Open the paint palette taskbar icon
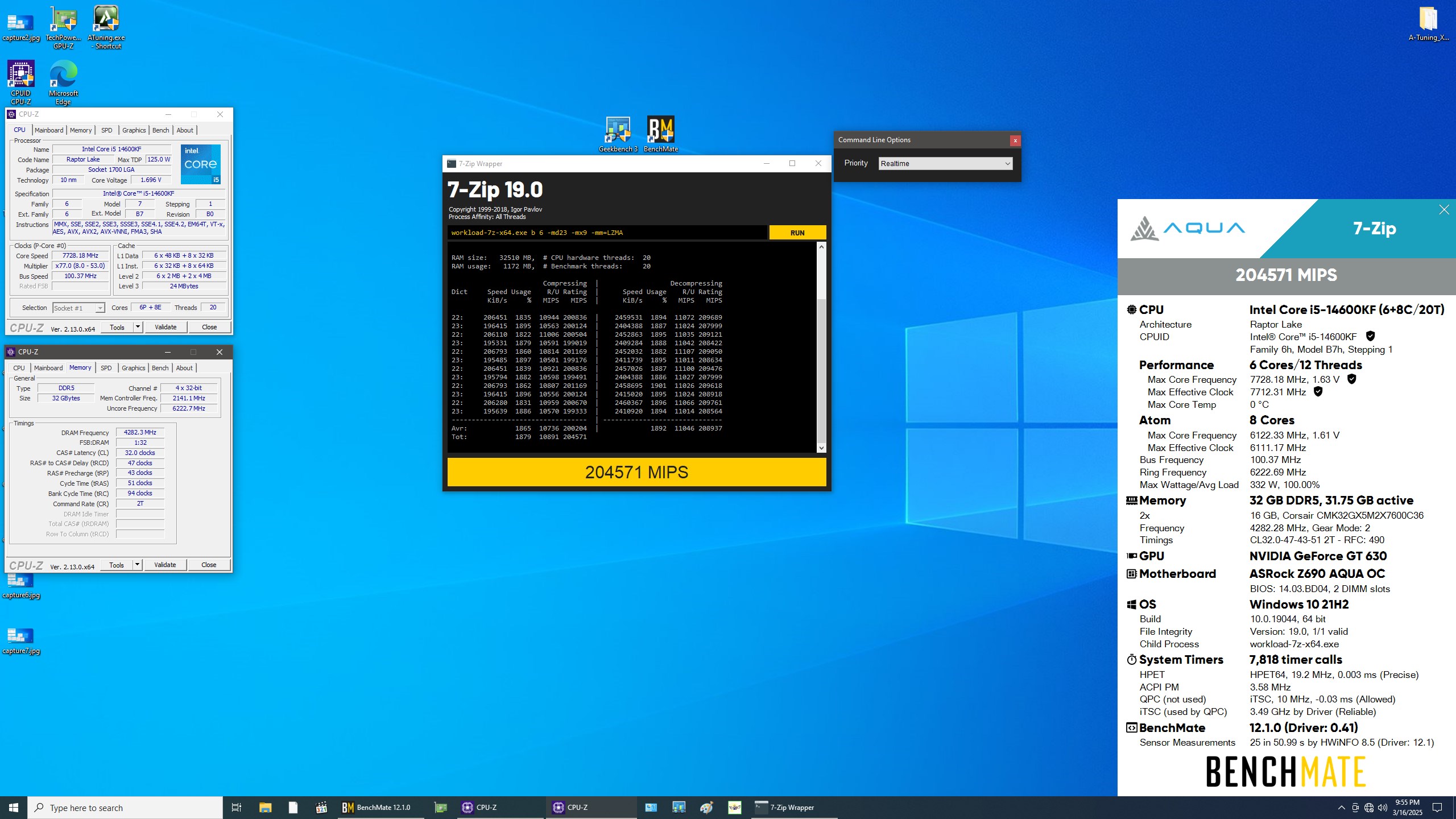Viewport: 1456px width, 819px height. tap(706, 808)
